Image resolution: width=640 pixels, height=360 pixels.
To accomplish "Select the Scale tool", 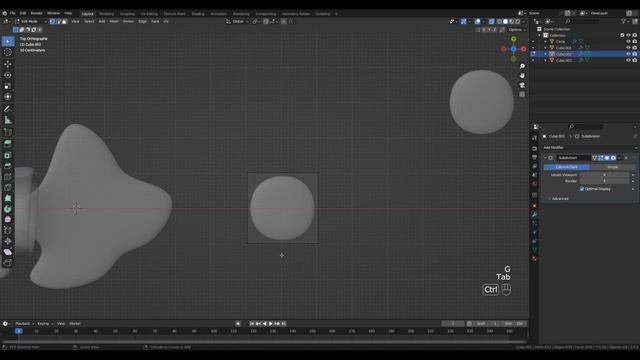I will pos(8,86).
